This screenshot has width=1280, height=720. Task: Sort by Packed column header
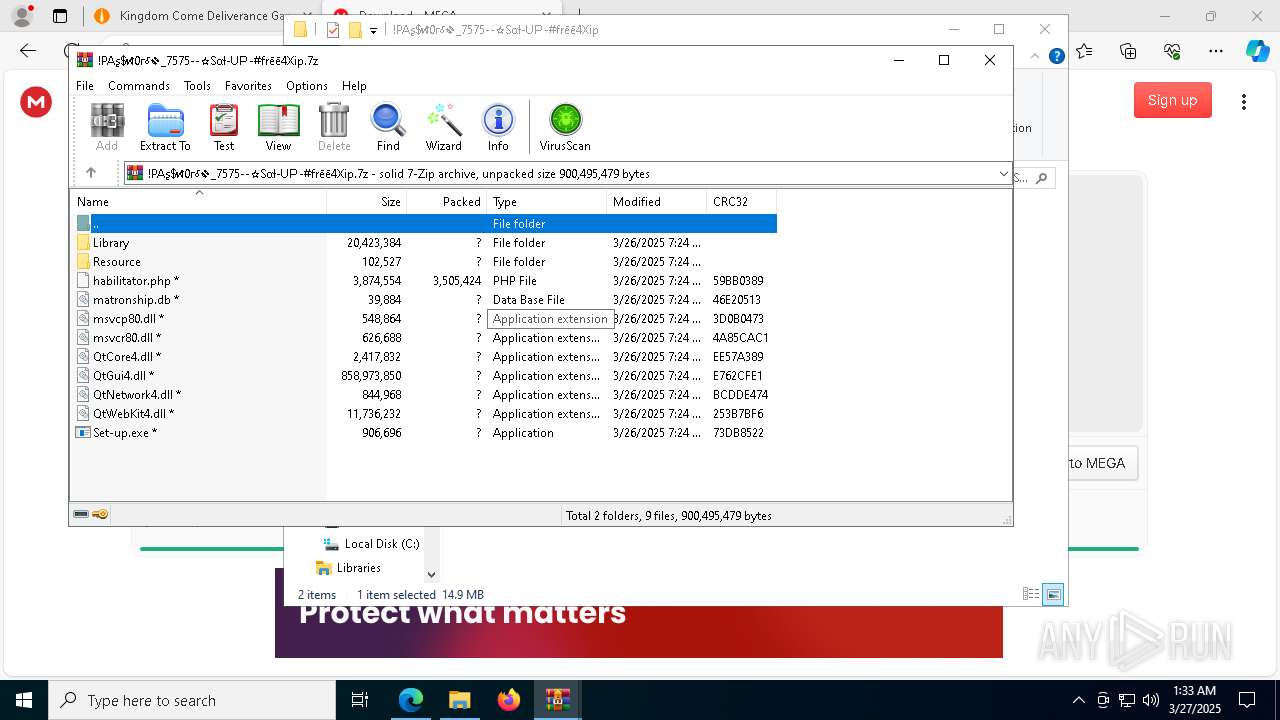click(446, 202)
